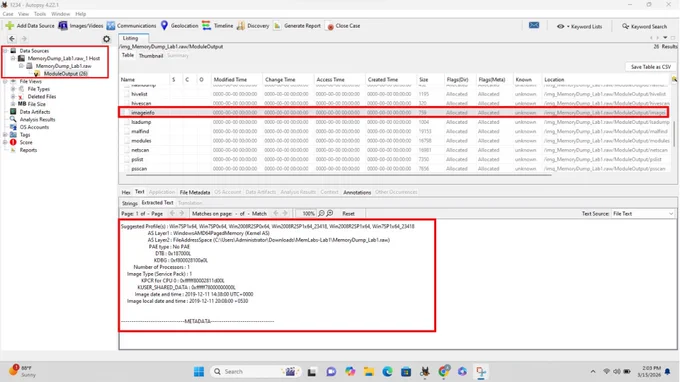Select the modules file row
This screenshot has width=680, height=382.
[x=394, y=140]
